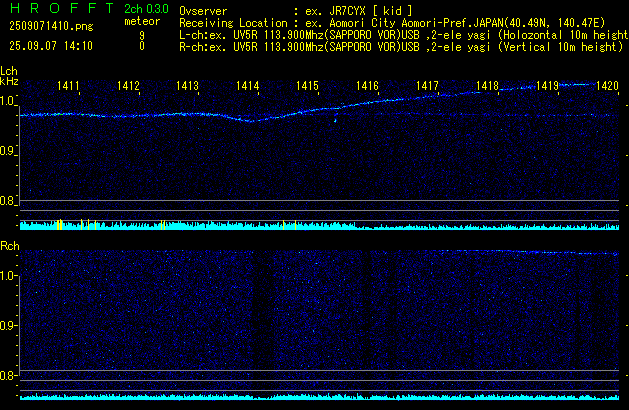Click the signal trace dip near 1414
629x410 pixels.
point(251,120)
